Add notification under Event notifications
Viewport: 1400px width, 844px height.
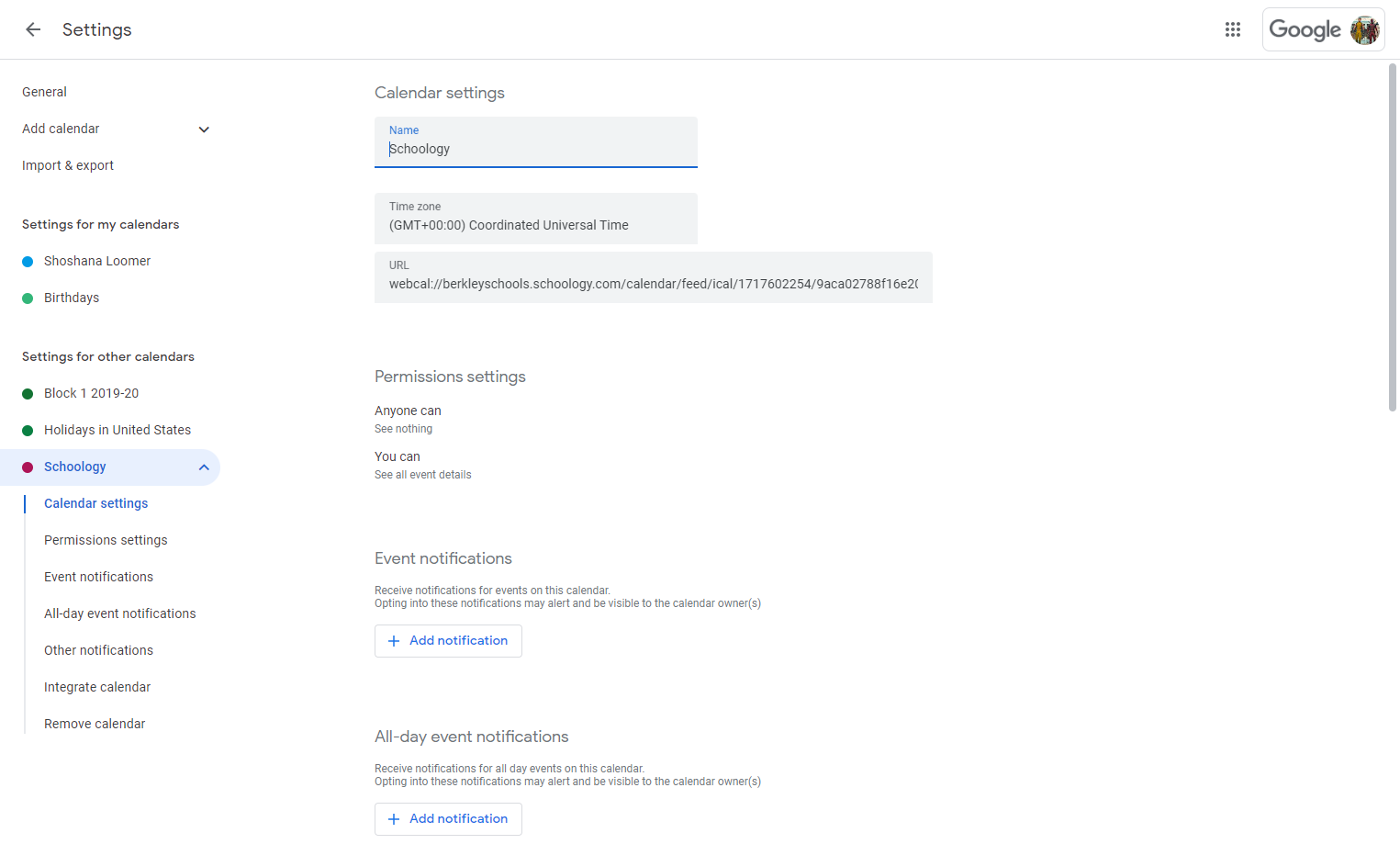click(448, 641)
